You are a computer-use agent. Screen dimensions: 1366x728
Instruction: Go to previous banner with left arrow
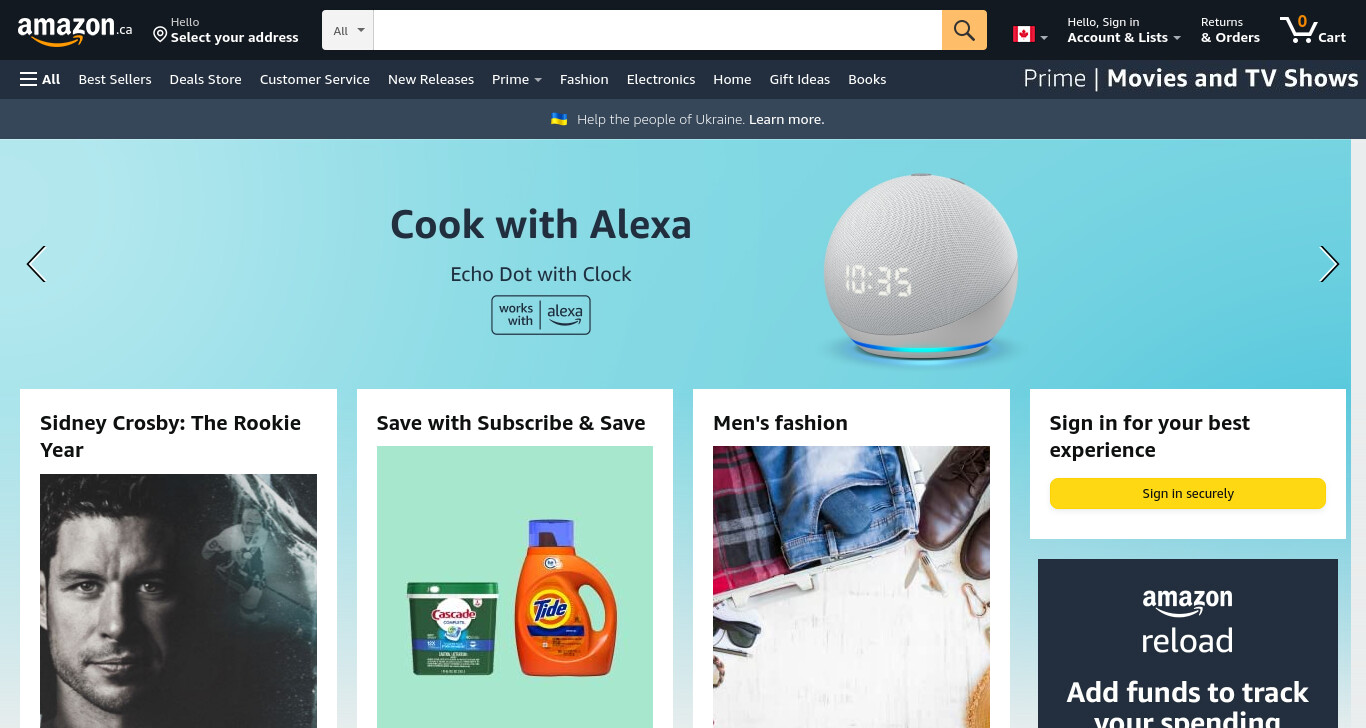36,264
